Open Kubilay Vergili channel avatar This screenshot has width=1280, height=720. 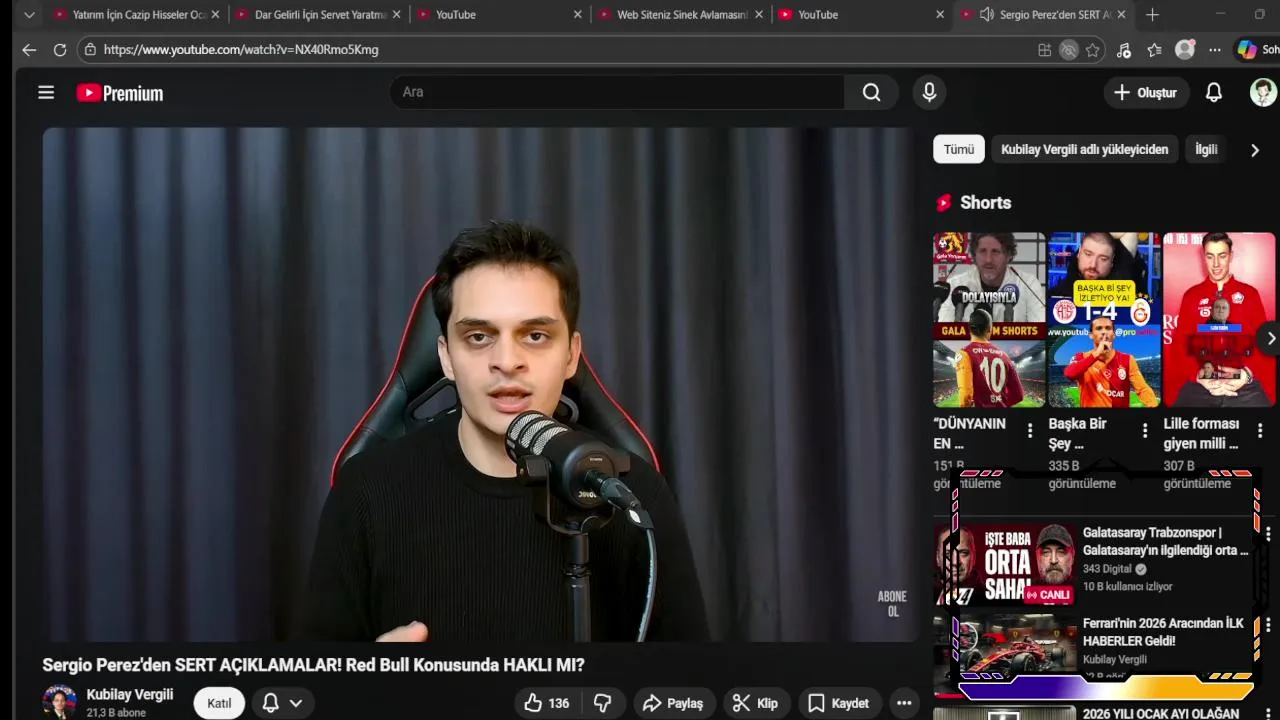tap(60, 702)
